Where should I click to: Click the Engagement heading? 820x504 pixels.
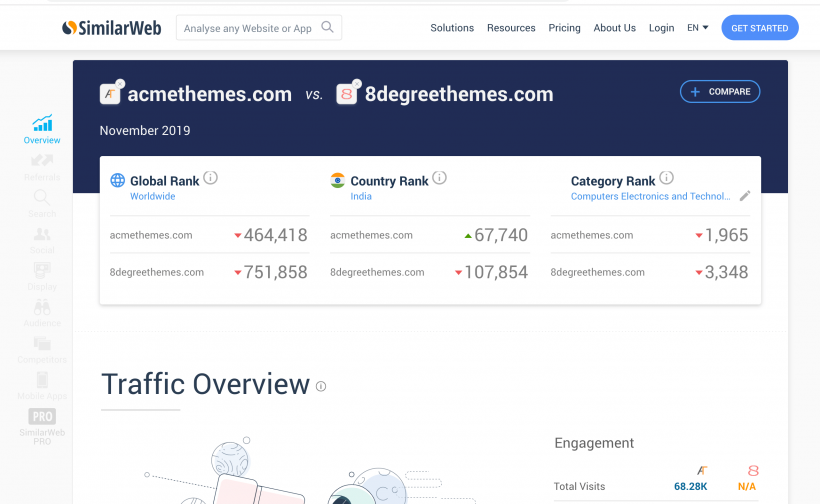pos(594,443)
